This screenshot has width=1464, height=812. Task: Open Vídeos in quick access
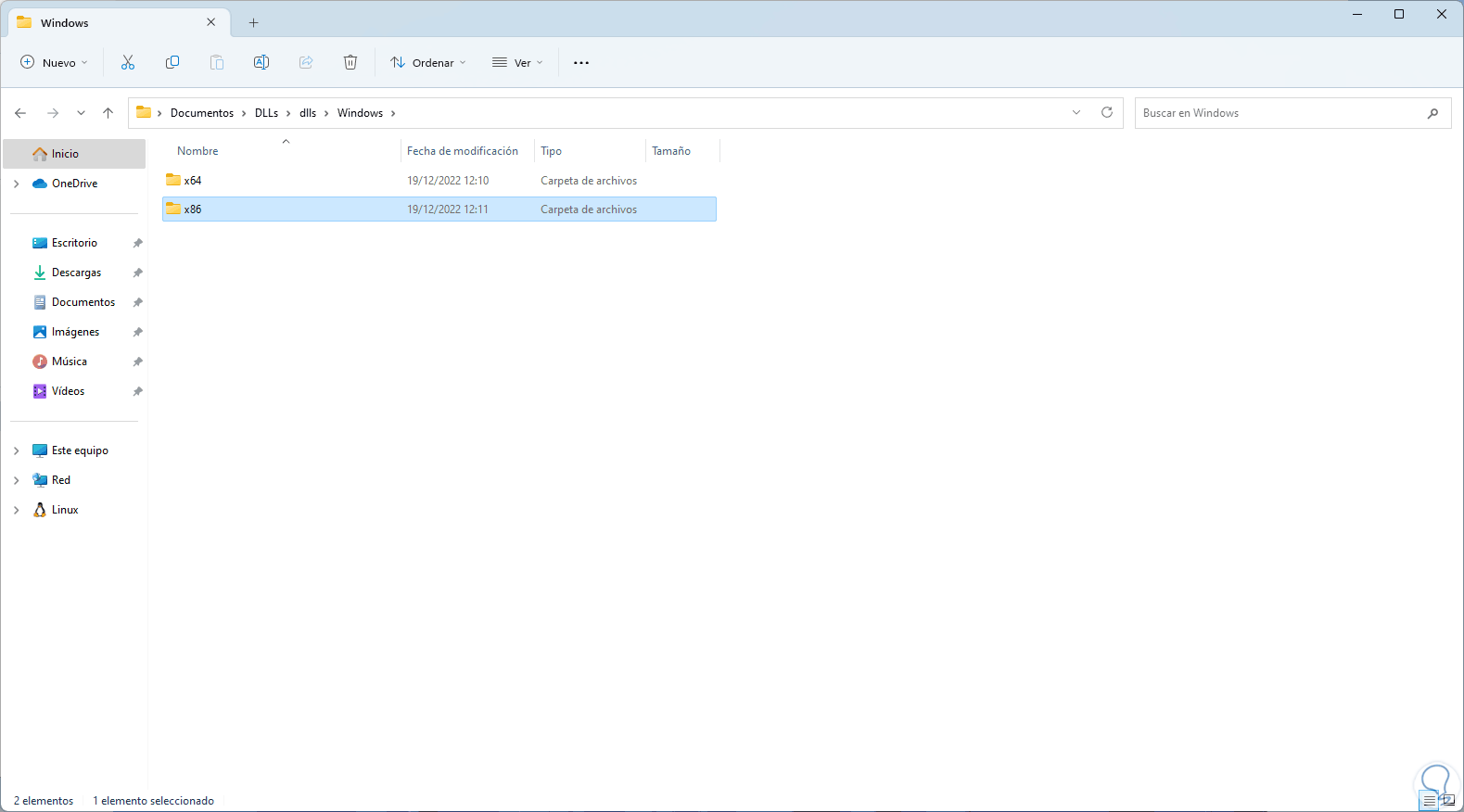[x=68, y=391]
